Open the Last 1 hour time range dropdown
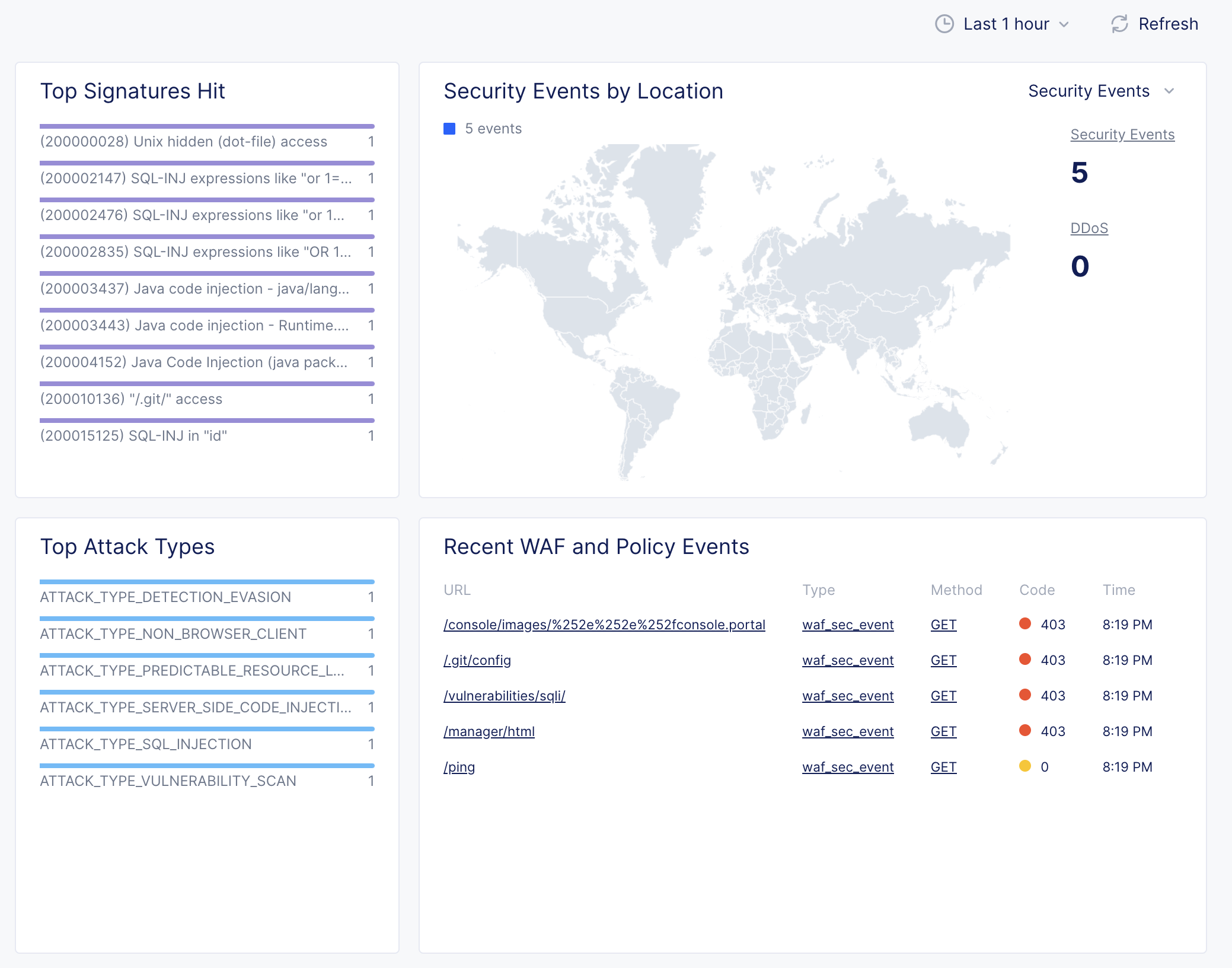The height and width of the screenshot is (968, 1232). pyautogui.click(x=1006, y=24)
